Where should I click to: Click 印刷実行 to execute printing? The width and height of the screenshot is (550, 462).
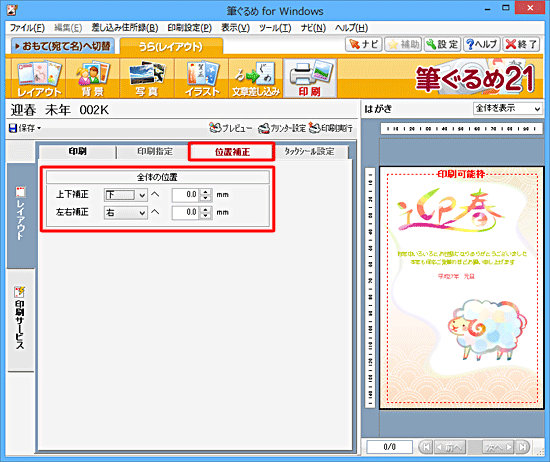pos(331,128)
